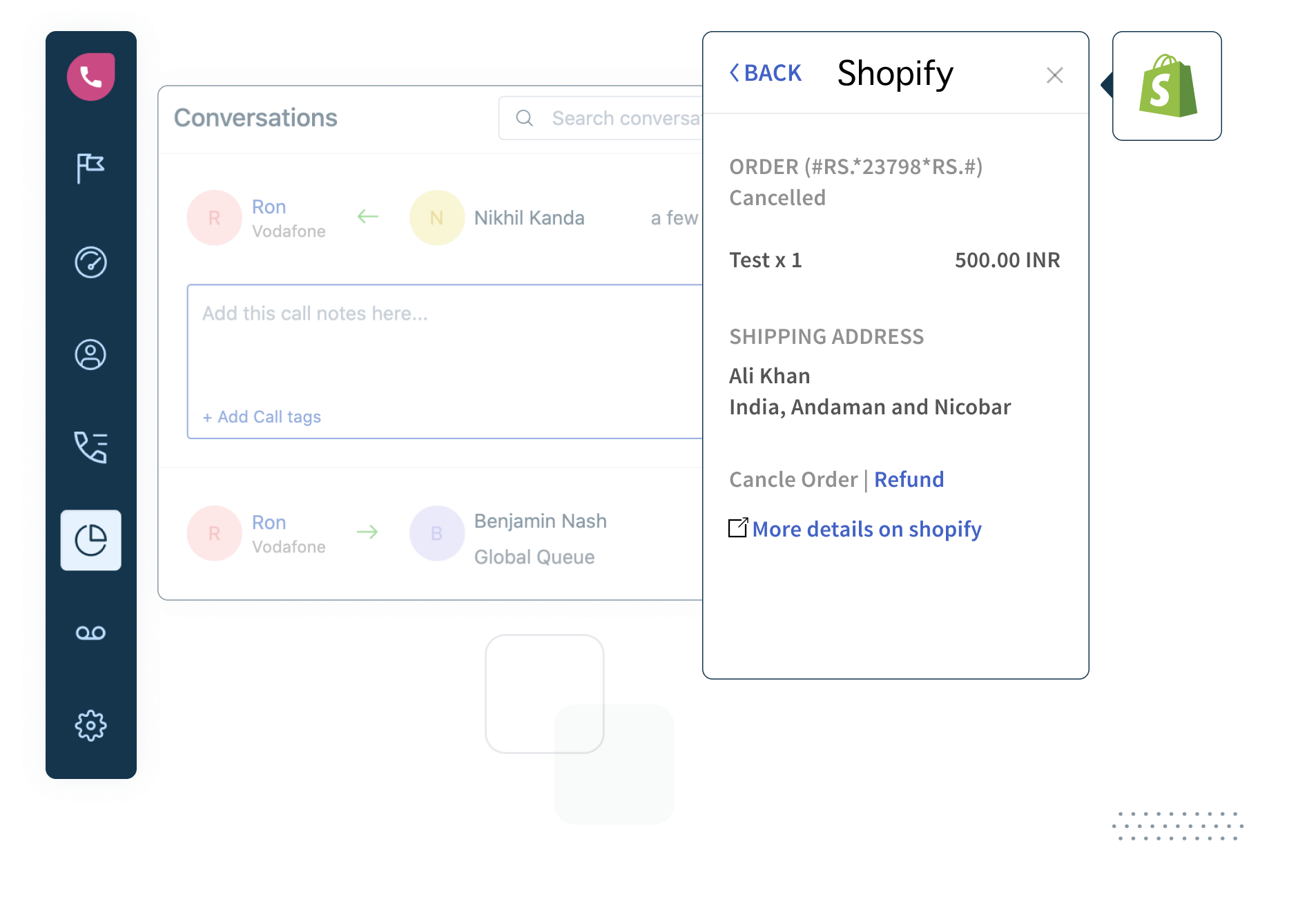Screen dimensions: 1307x924
Task: View call logs via the phone-list icon
Action: [x=90, y=447]
